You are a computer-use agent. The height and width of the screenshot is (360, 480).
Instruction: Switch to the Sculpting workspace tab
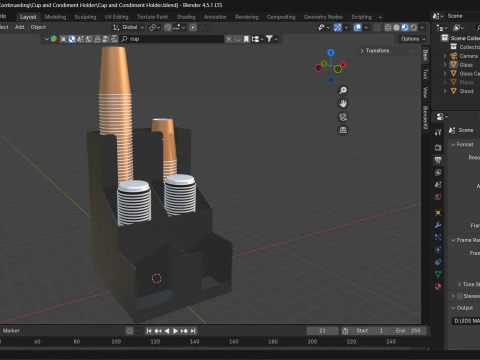coord(85,17)
